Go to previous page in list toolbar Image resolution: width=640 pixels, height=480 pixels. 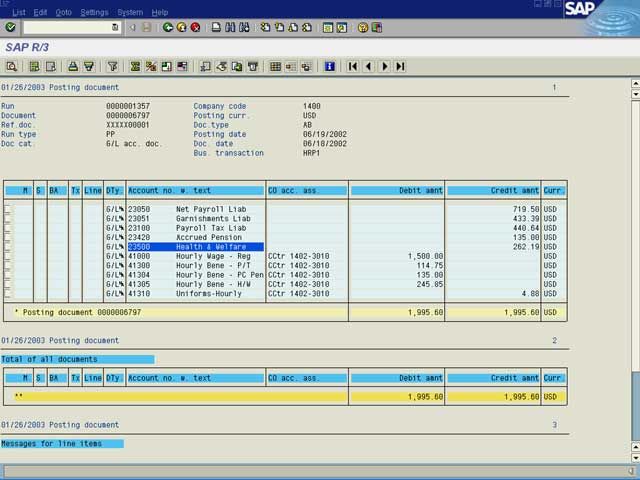pyautogui.click(x=369, y=66)
